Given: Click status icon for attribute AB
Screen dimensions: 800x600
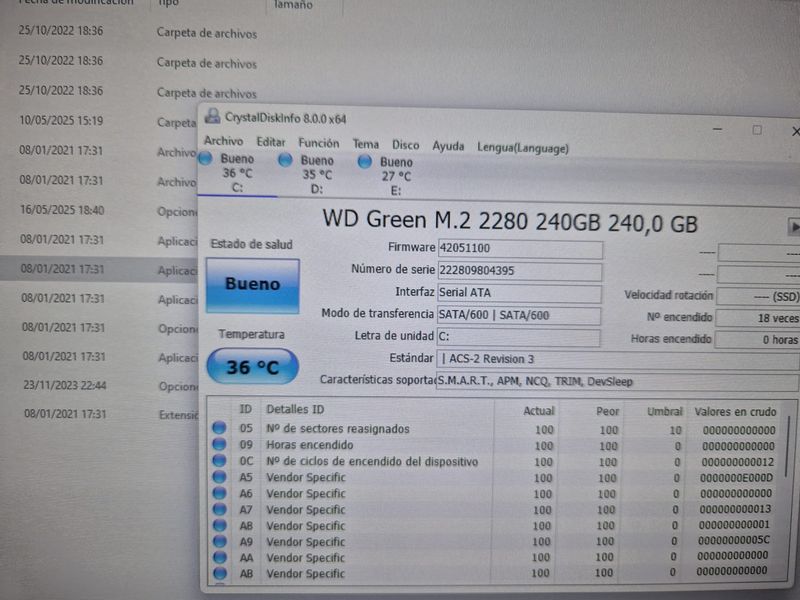Looking at the screenshot, I should point(220,573).
